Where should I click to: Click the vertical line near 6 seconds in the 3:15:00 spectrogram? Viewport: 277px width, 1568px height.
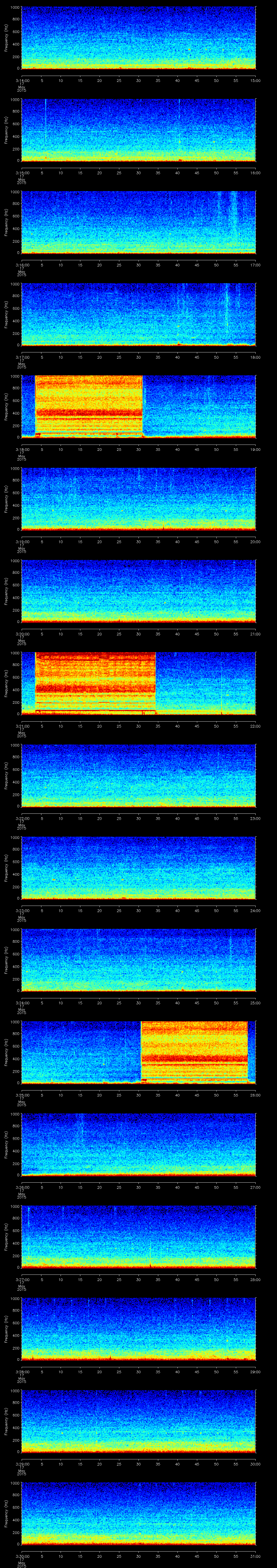pos(46,122)
